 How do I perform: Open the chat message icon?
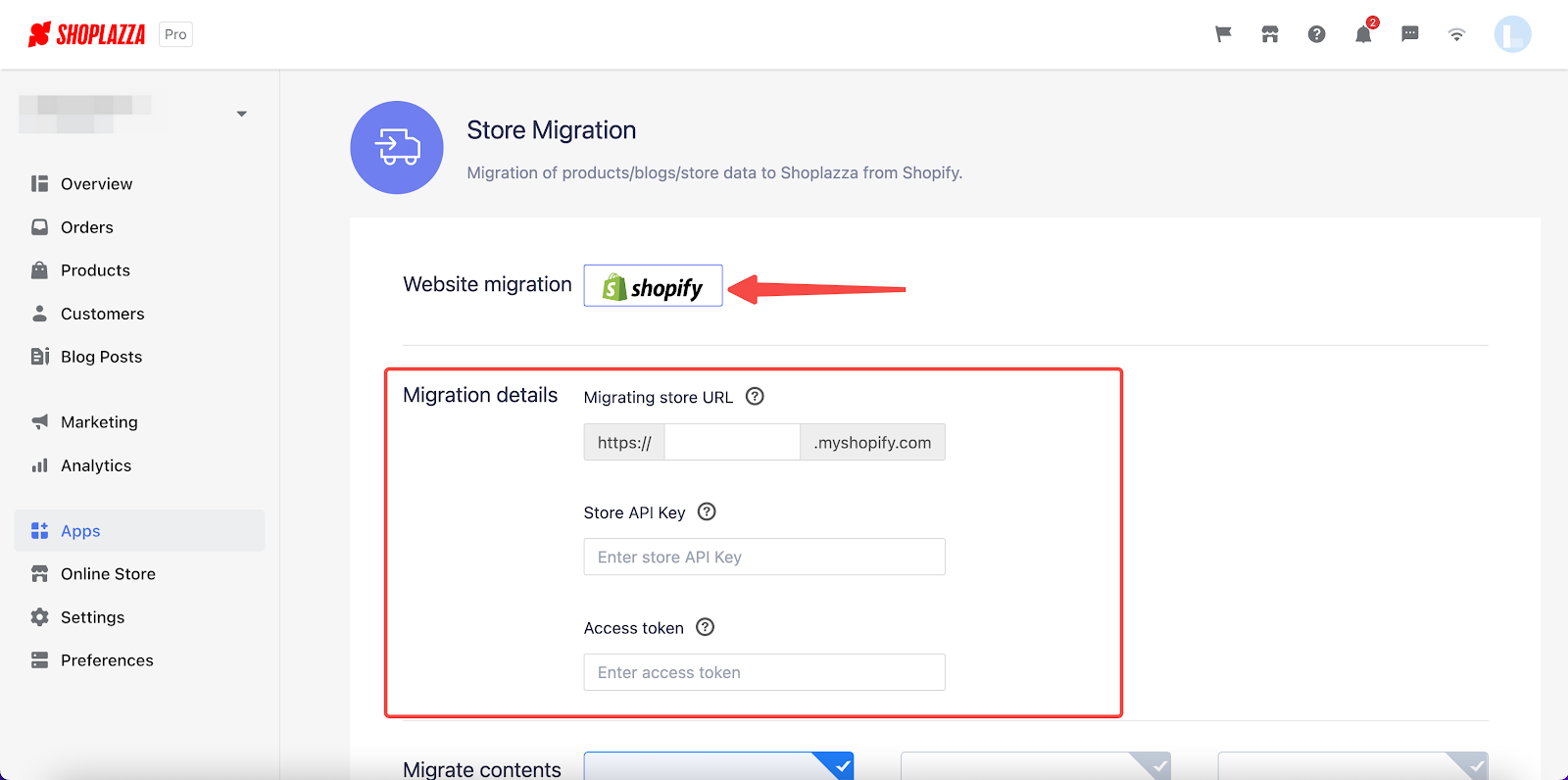(x=1410, y=34)
